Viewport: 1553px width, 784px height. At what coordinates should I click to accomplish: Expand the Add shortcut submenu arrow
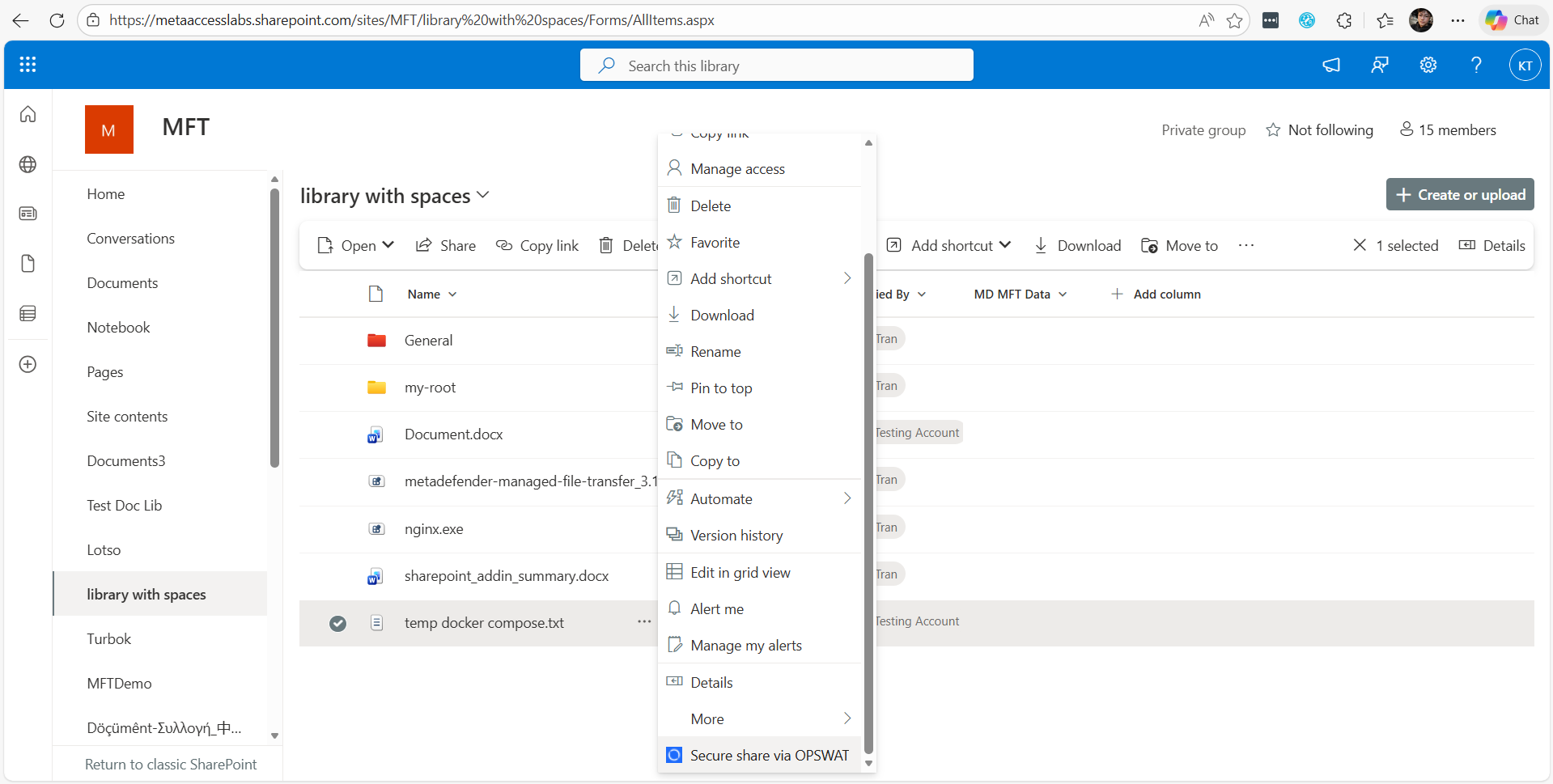(x=847, y=278)
